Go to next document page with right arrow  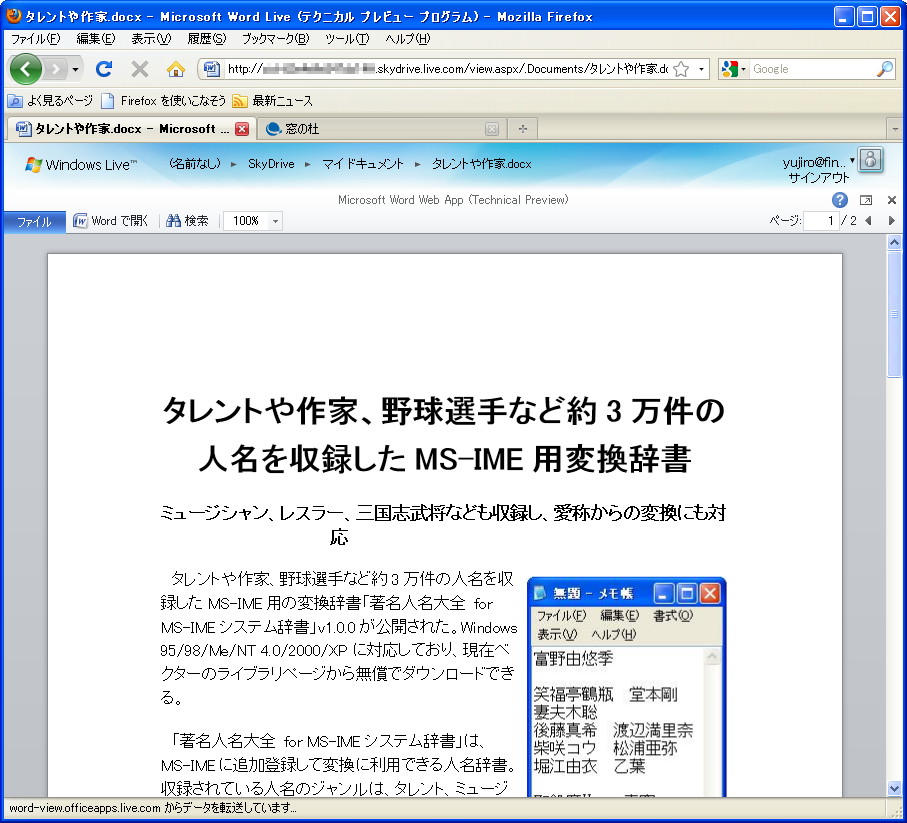[890, 221]
